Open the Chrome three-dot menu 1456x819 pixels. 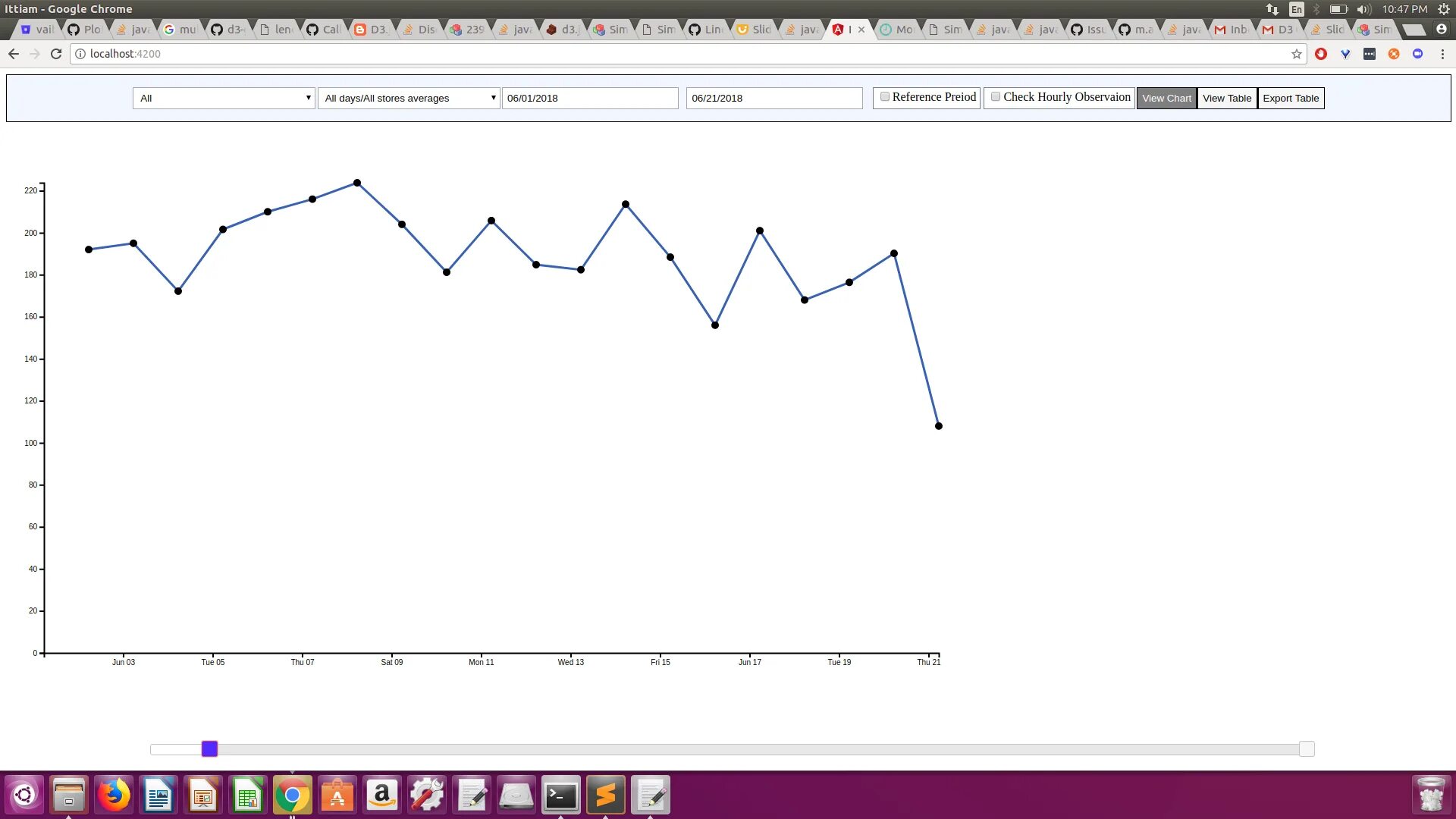point(1442,54)
